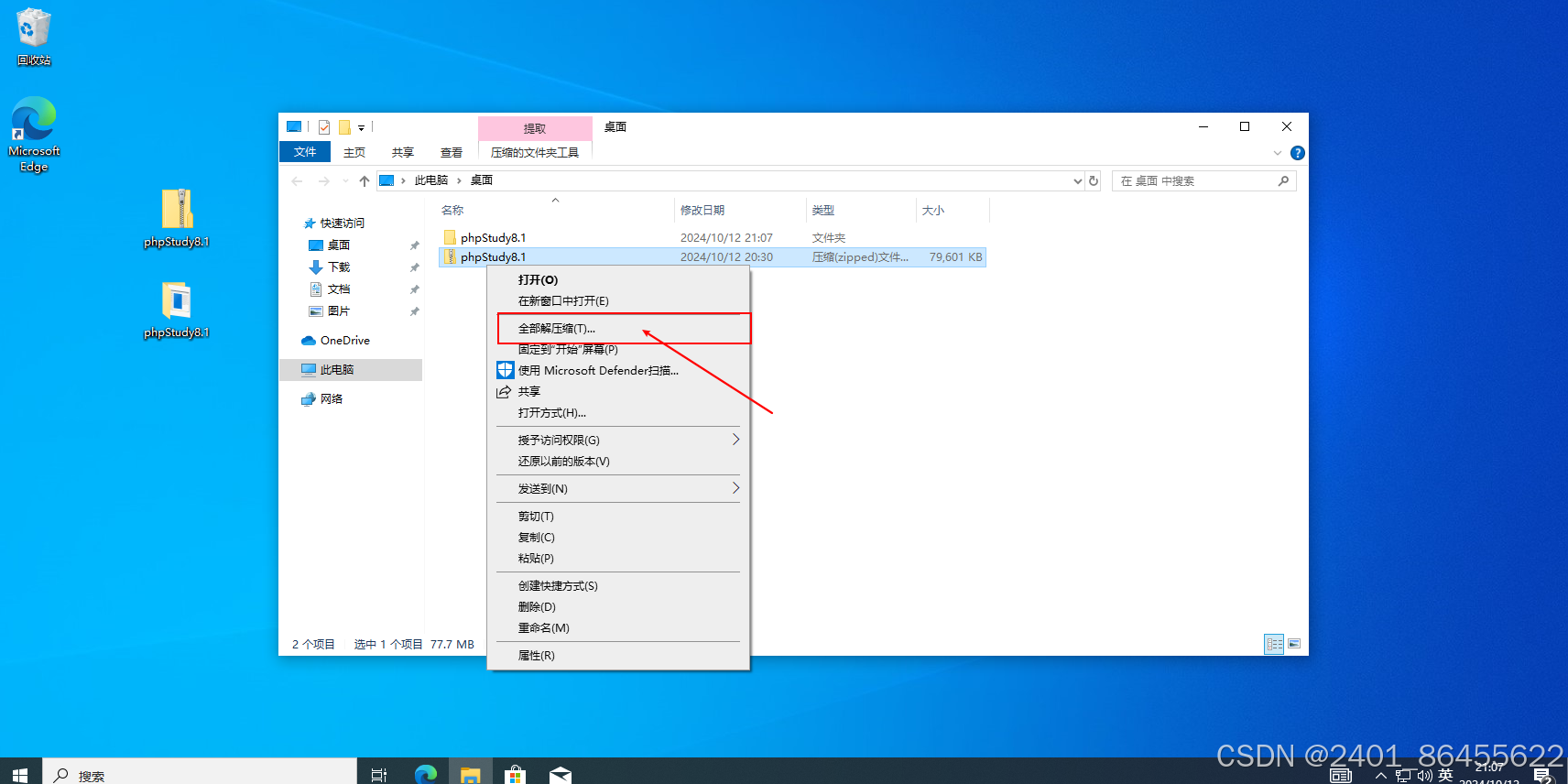Click 此电脑 in address breadcrumb
The width and height of the screenshot is (1568, 784).
[x=431, y=180]
